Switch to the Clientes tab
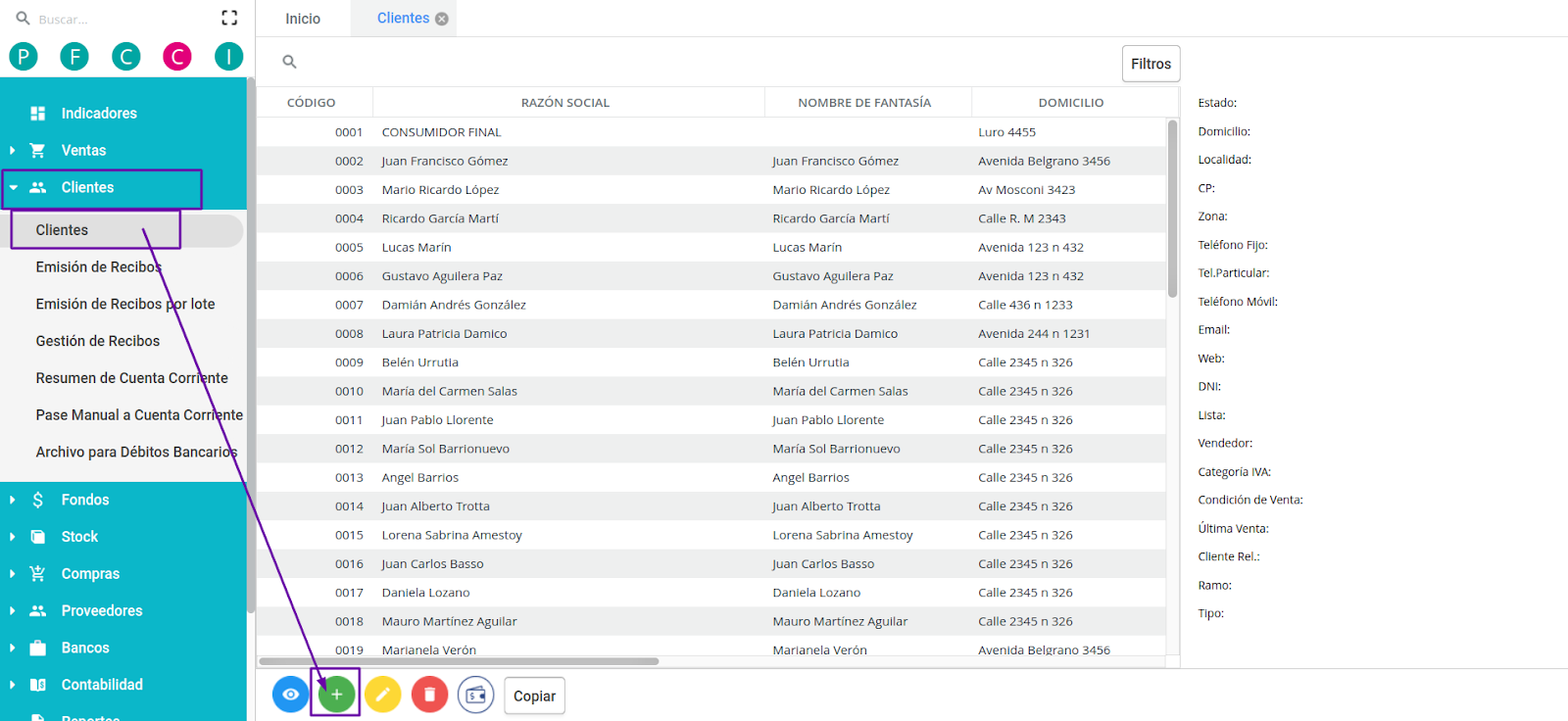The width and height of the screenshot is (1568, 721). pos(403,18)
